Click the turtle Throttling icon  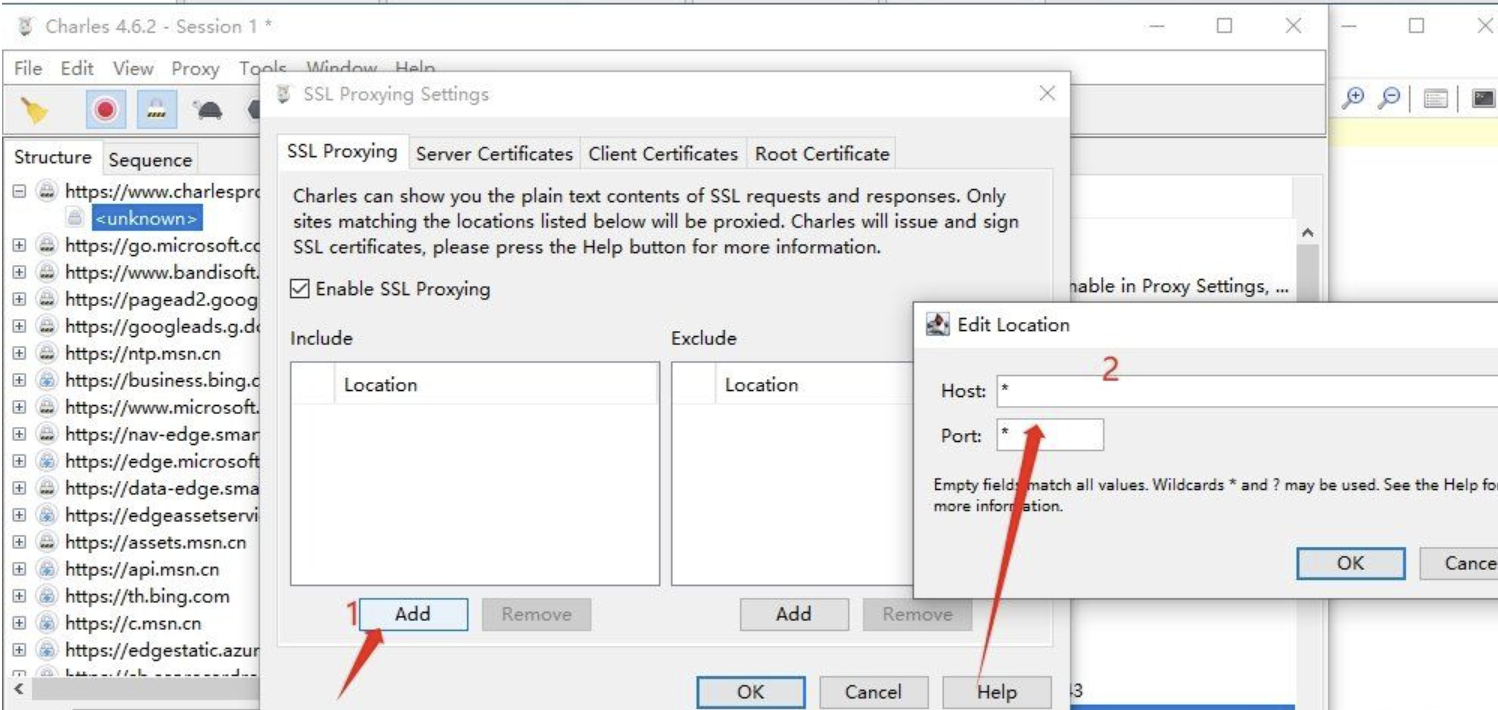[x=209, y=110]
